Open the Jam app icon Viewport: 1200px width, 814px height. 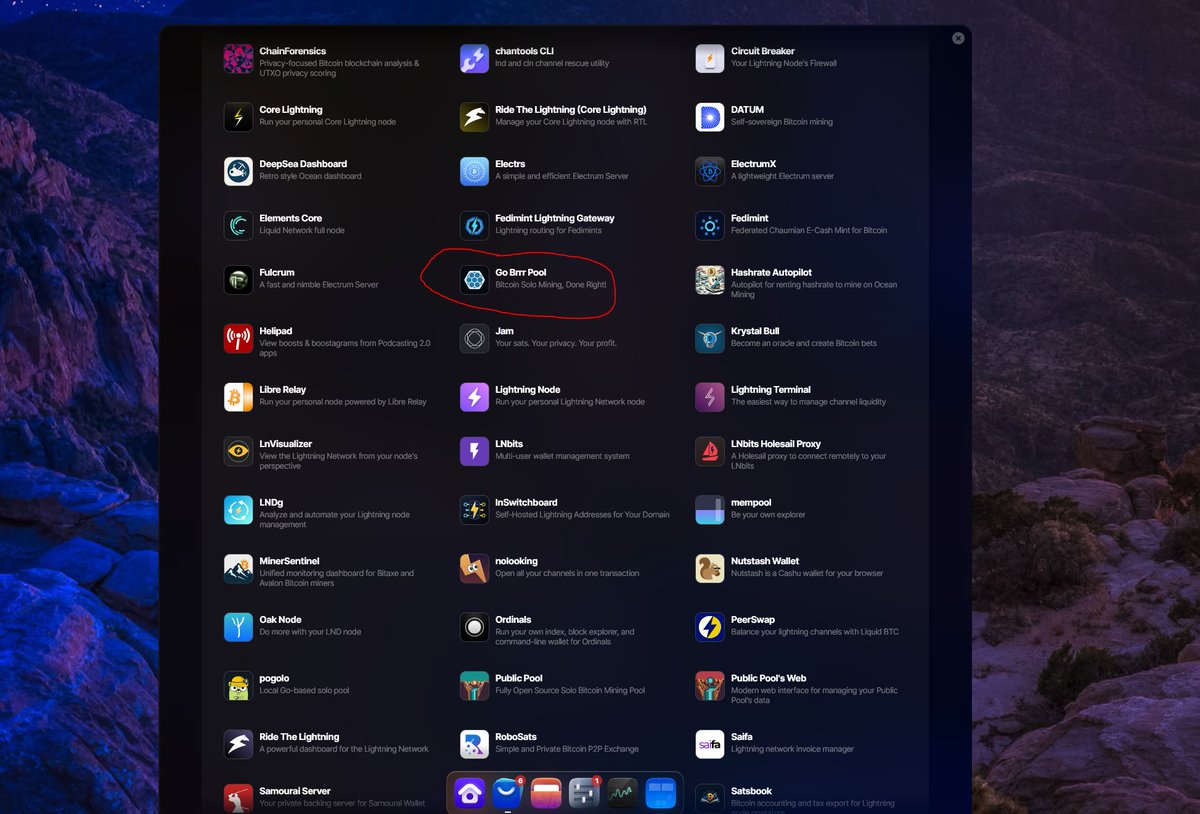click(474, 338)
